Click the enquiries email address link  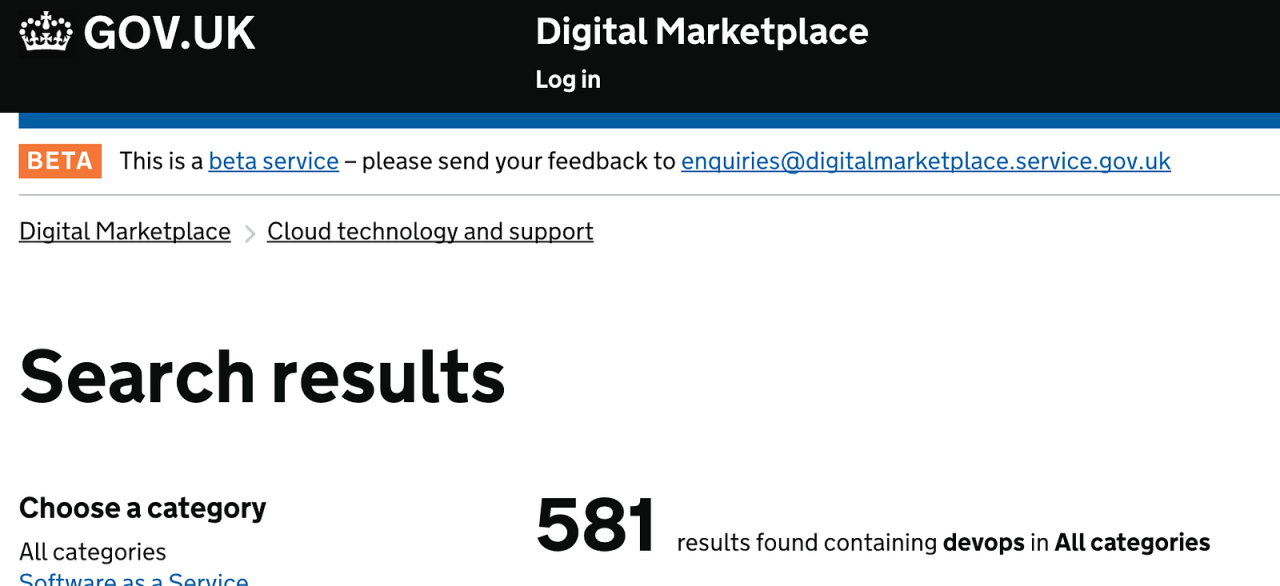point(925,161)
